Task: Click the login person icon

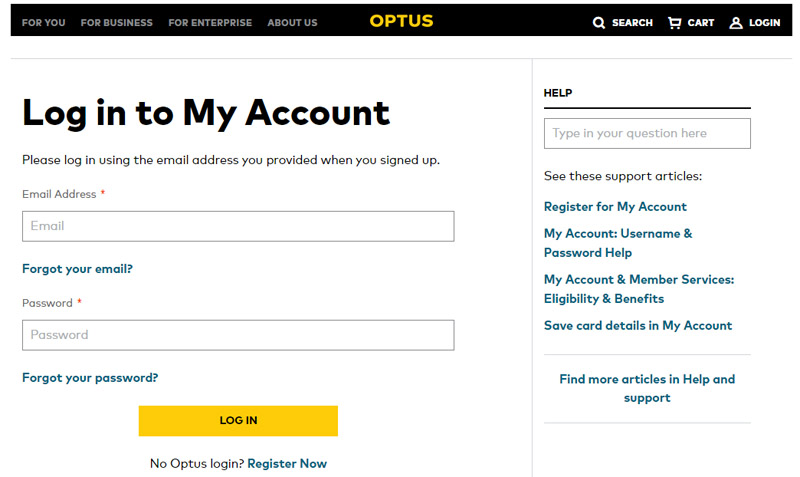Action: pyautogui.click(x=736, y=22)
